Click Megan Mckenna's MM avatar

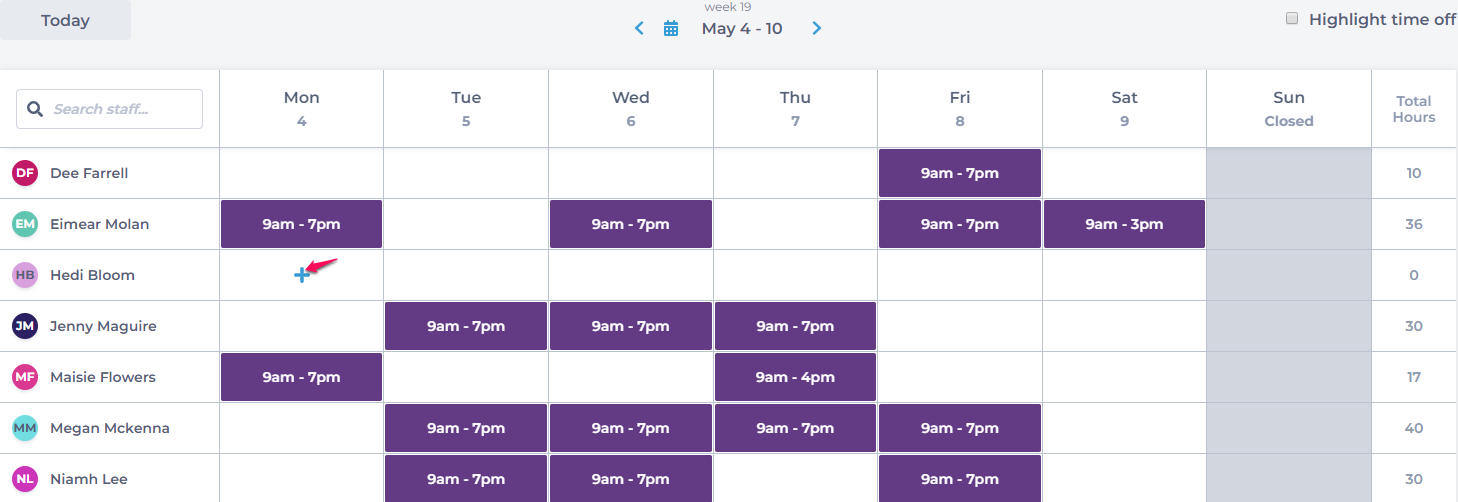pyautogui.click(x=25, y=428)
